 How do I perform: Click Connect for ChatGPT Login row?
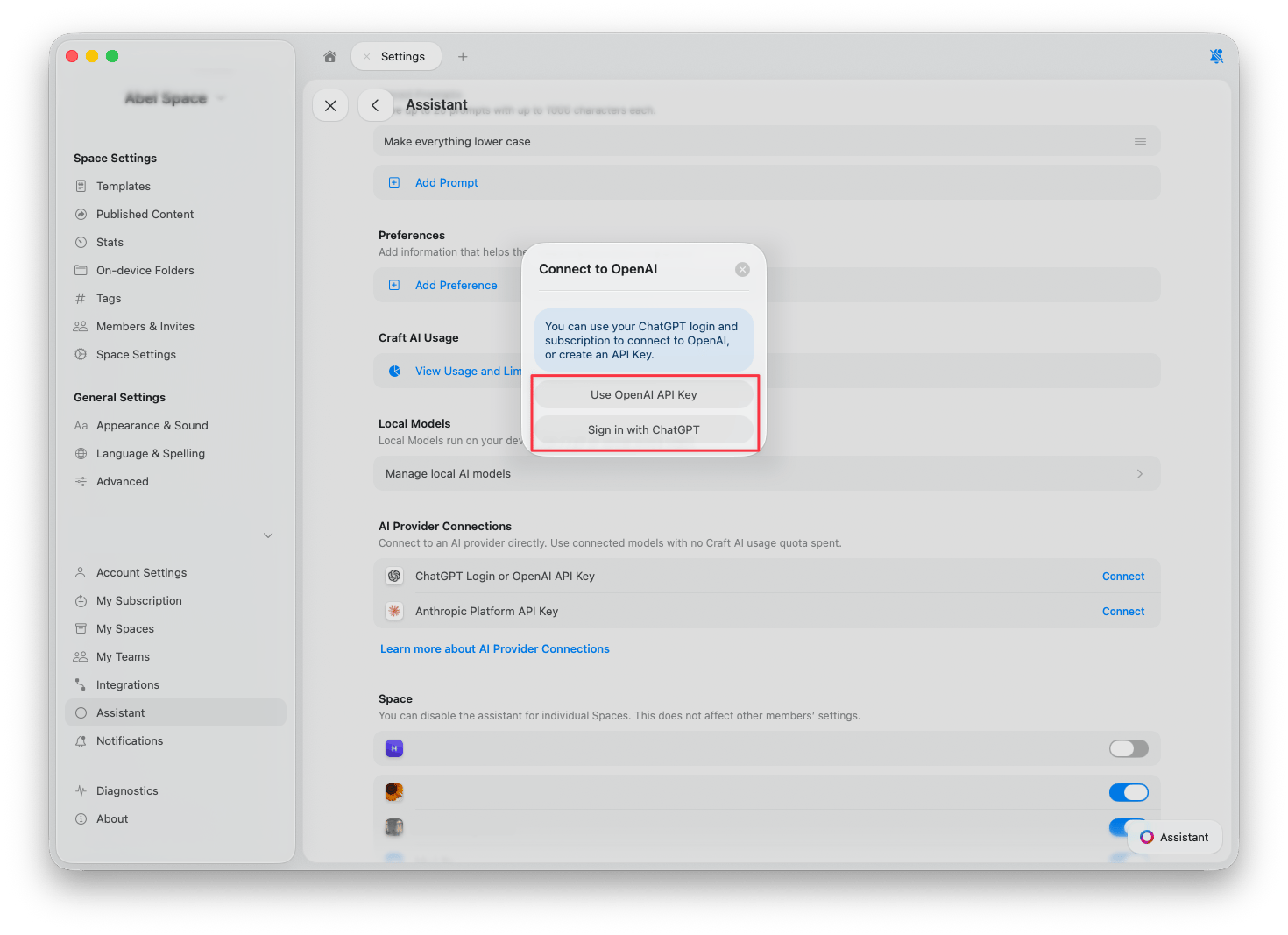click(x=1123, y=576)
